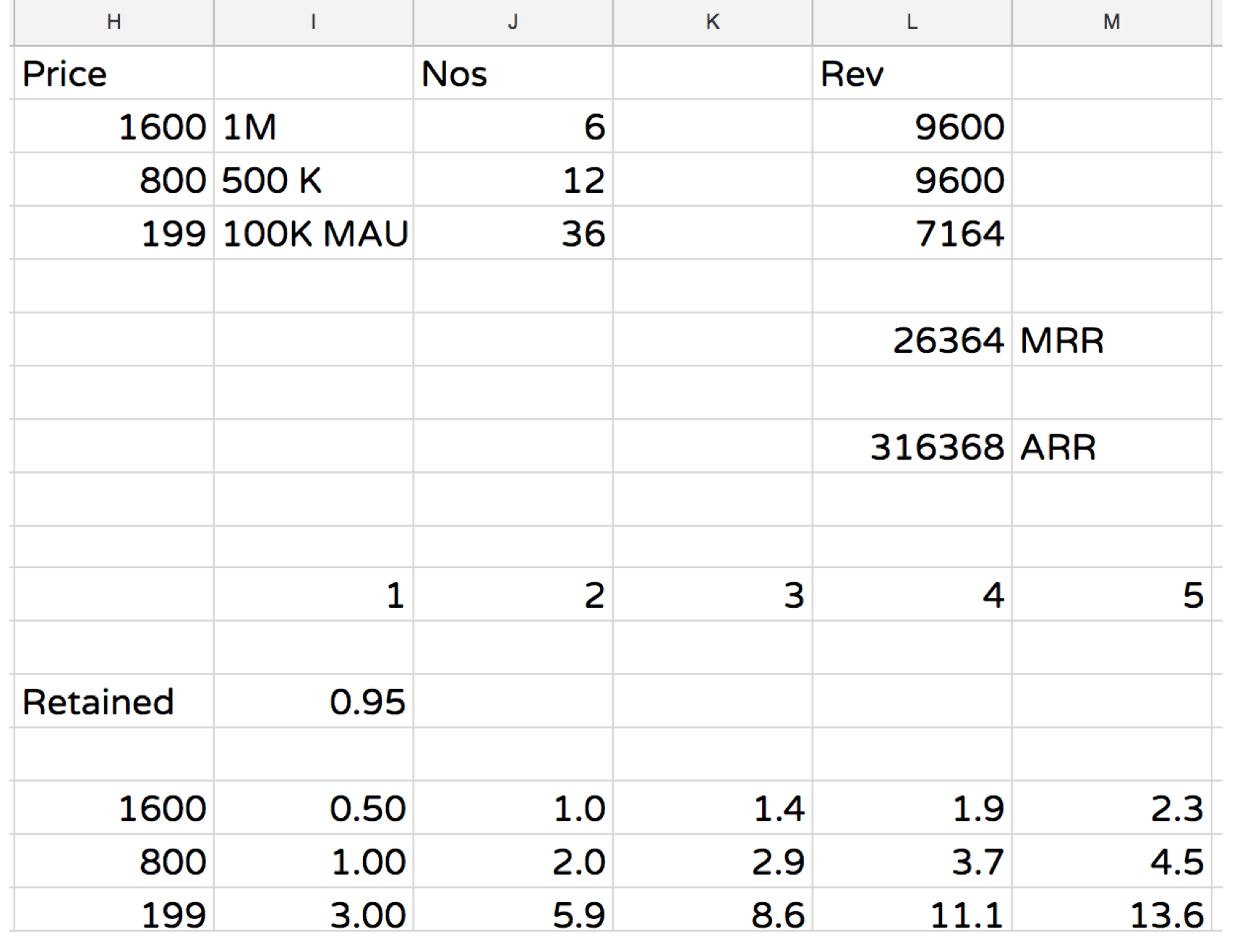Select the cell with value 4.5
The height and width of the screenshot is (952, 1237).
1112,861
